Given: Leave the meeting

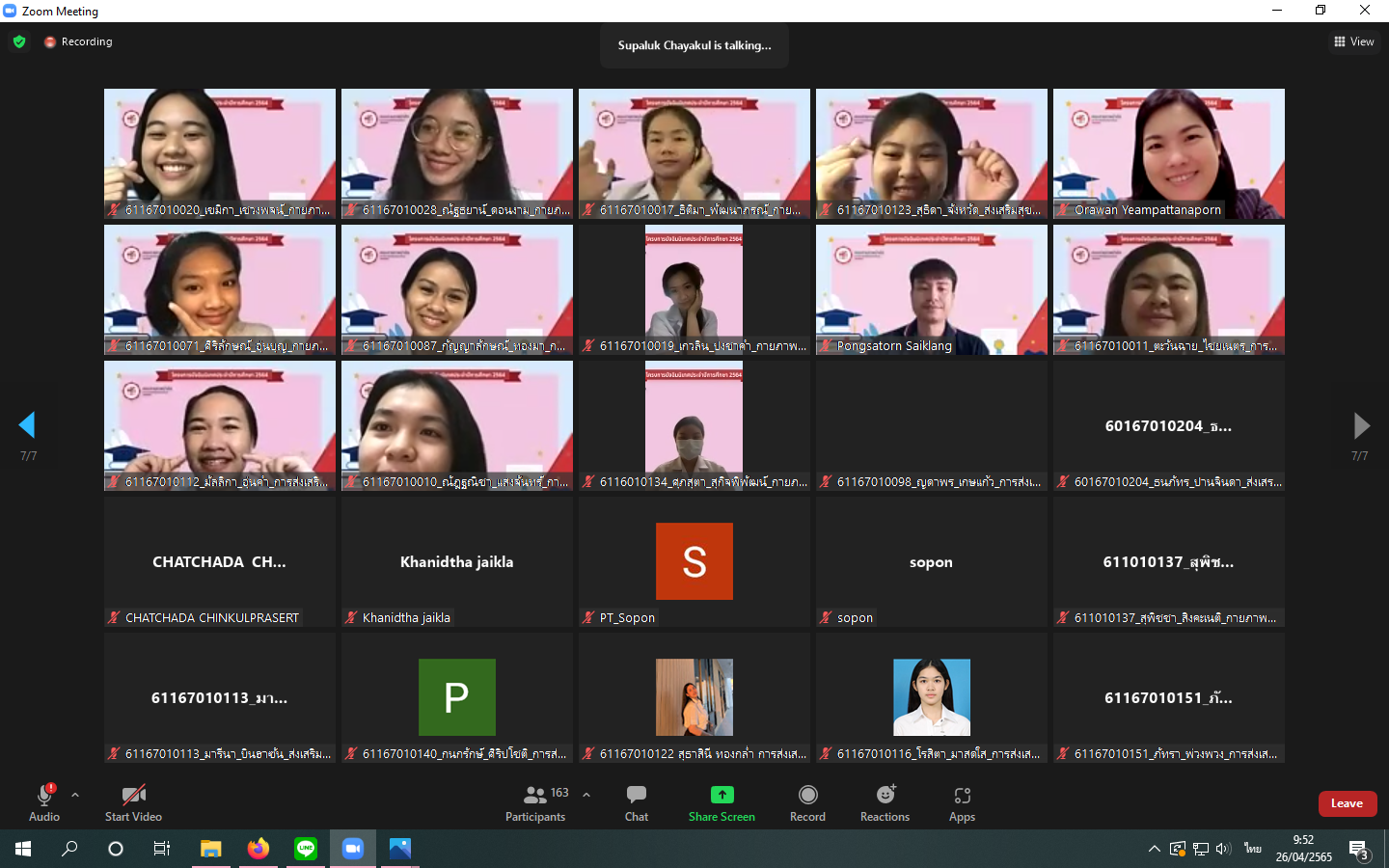Looking at the screenshot, I should pyautogui.click(x=1347, y=803).
